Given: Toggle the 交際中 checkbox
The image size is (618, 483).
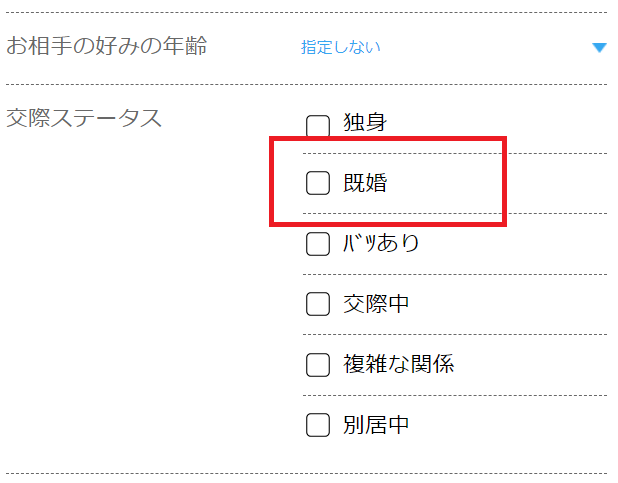Looking at the screenshot, I should [318, 305].
